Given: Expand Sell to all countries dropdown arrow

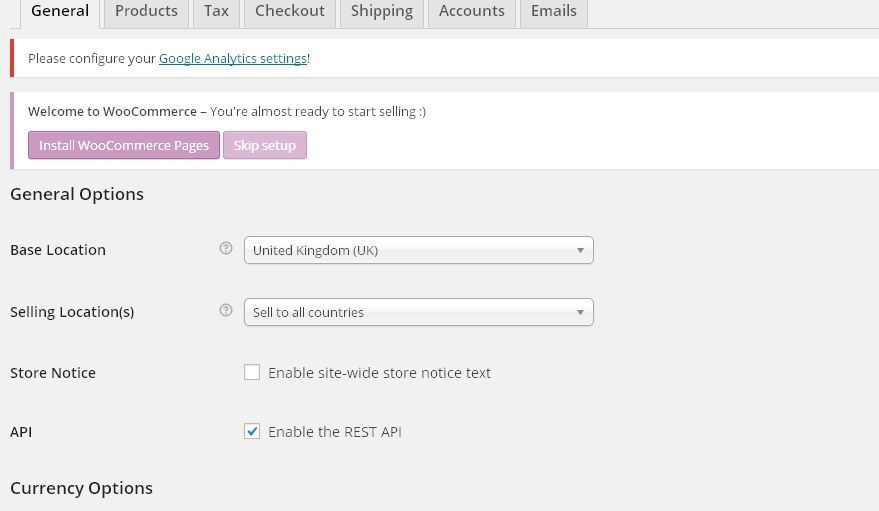Looking at the screenshot, I should (581, 313).
